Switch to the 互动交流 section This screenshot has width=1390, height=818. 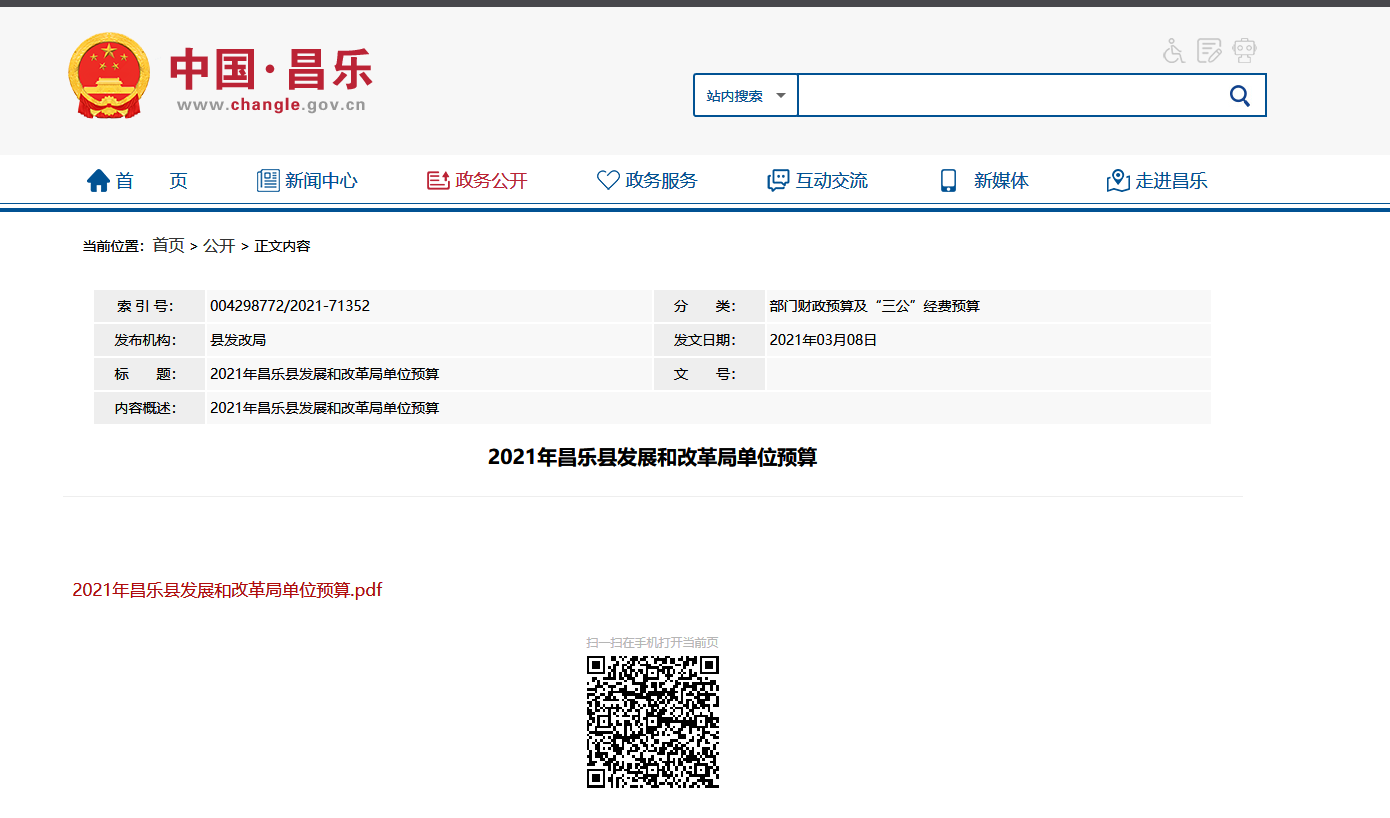[831, 180]
